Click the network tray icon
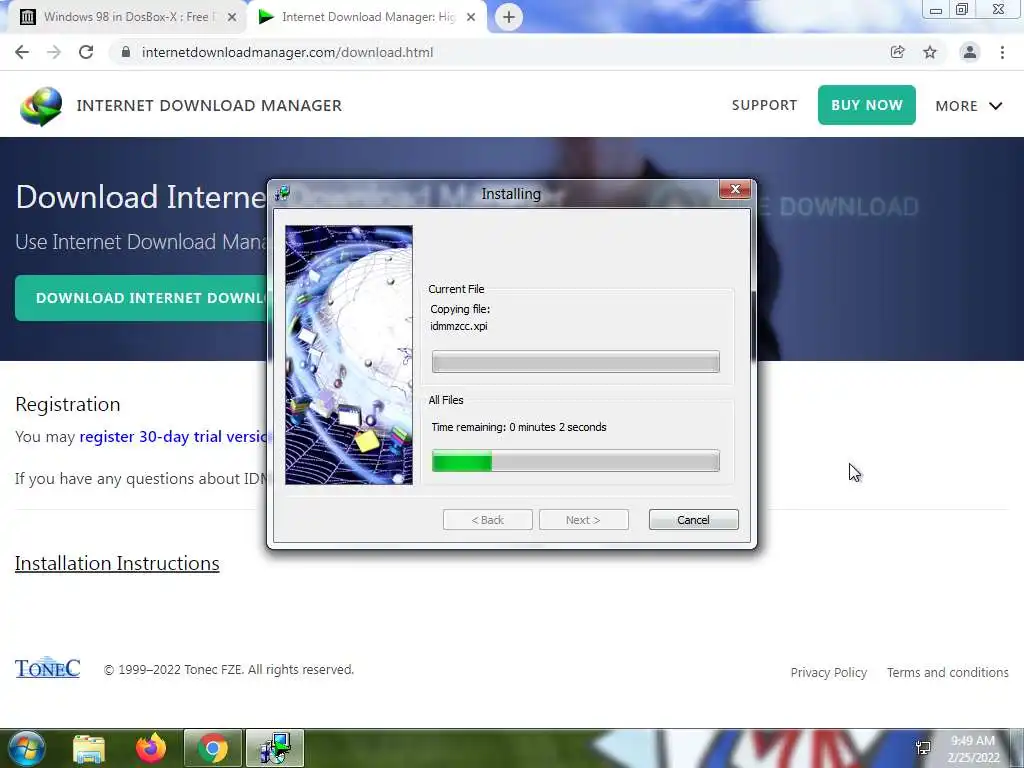This screenshot has width=1024, height=768. (923, 748)
